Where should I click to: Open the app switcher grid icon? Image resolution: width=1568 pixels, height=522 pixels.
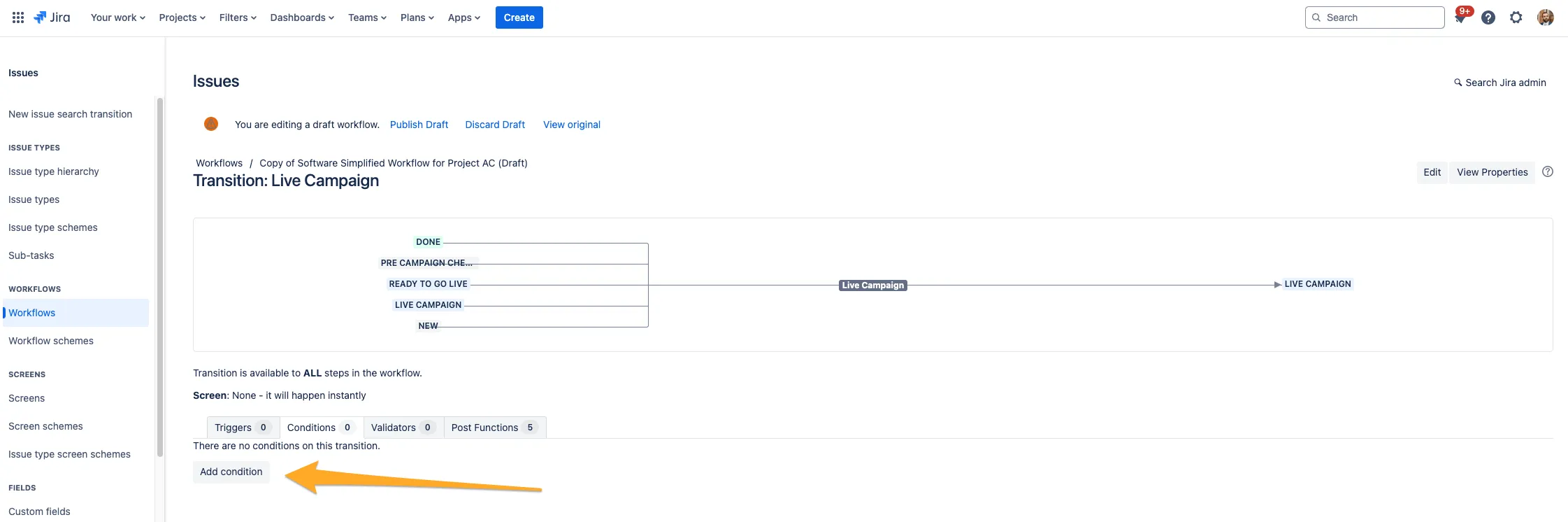(18, 17)
